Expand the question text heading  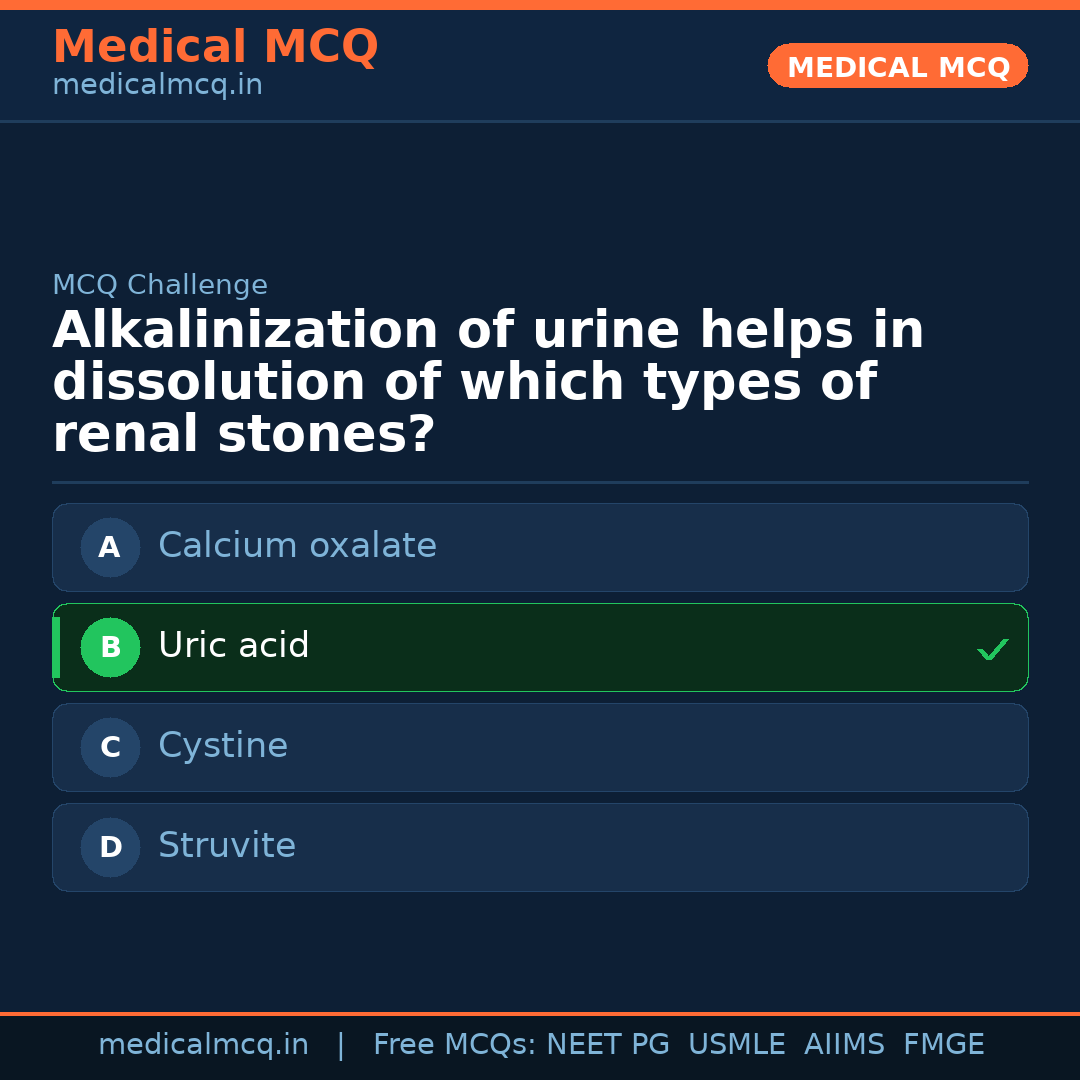click(x=488, y=380)
